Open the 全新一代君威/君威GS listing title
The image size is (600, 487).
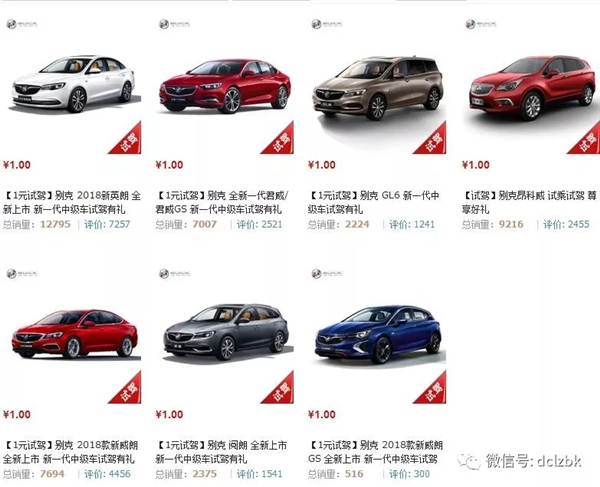click(223, 202)
